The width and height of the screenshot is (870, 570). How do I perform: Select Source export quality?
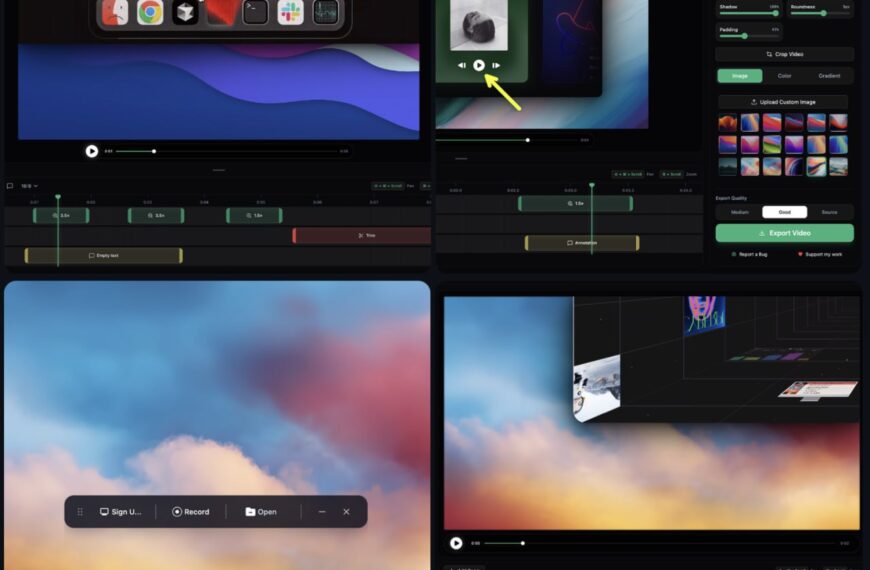(830, 212)
